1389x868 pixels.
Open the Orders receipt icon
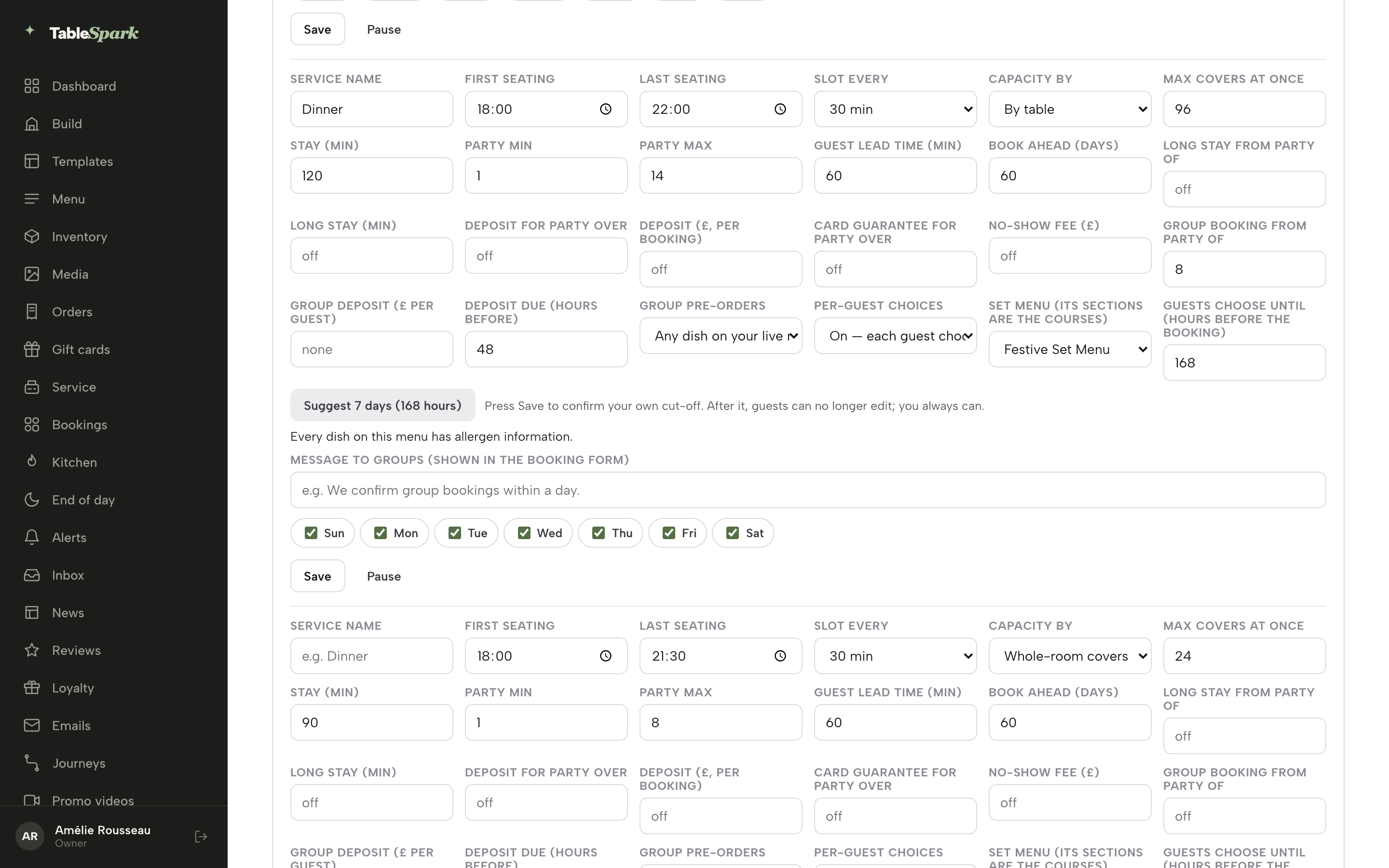32,312
